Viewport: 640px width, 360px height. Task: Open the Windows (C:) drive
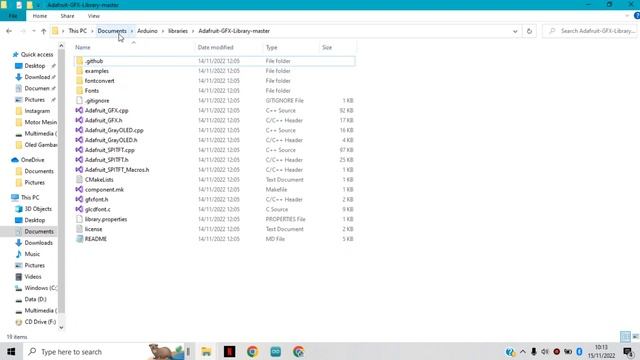40,288
